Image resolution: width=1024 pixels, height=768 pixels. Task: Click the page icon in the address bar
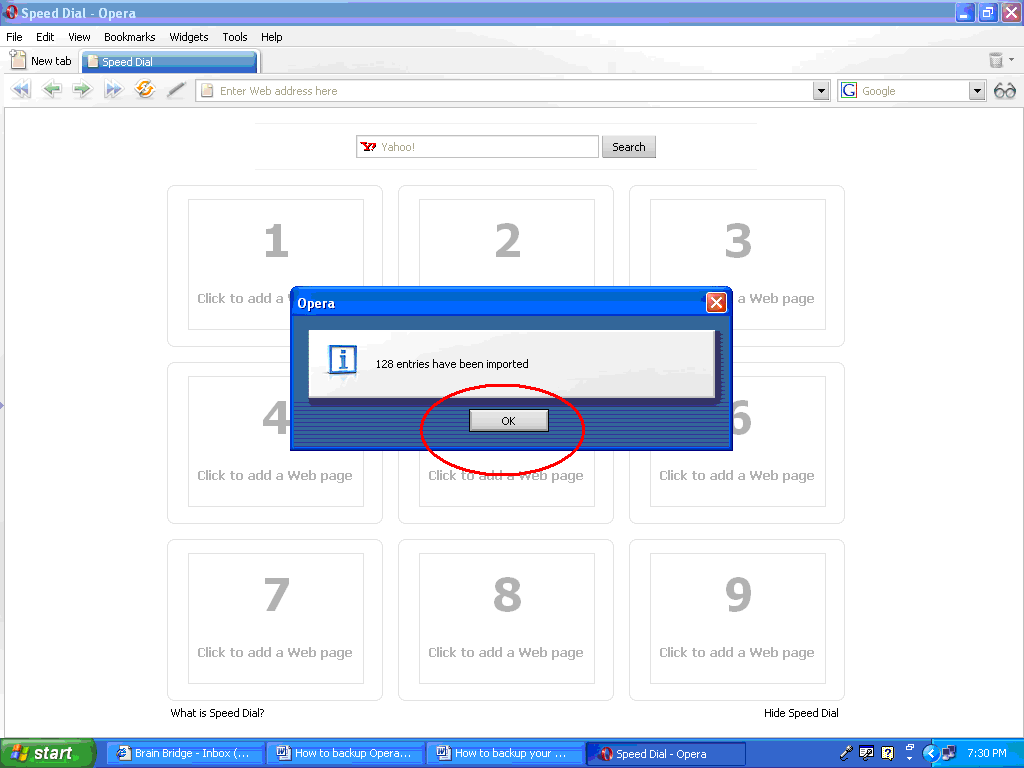[x=207, y=91]
